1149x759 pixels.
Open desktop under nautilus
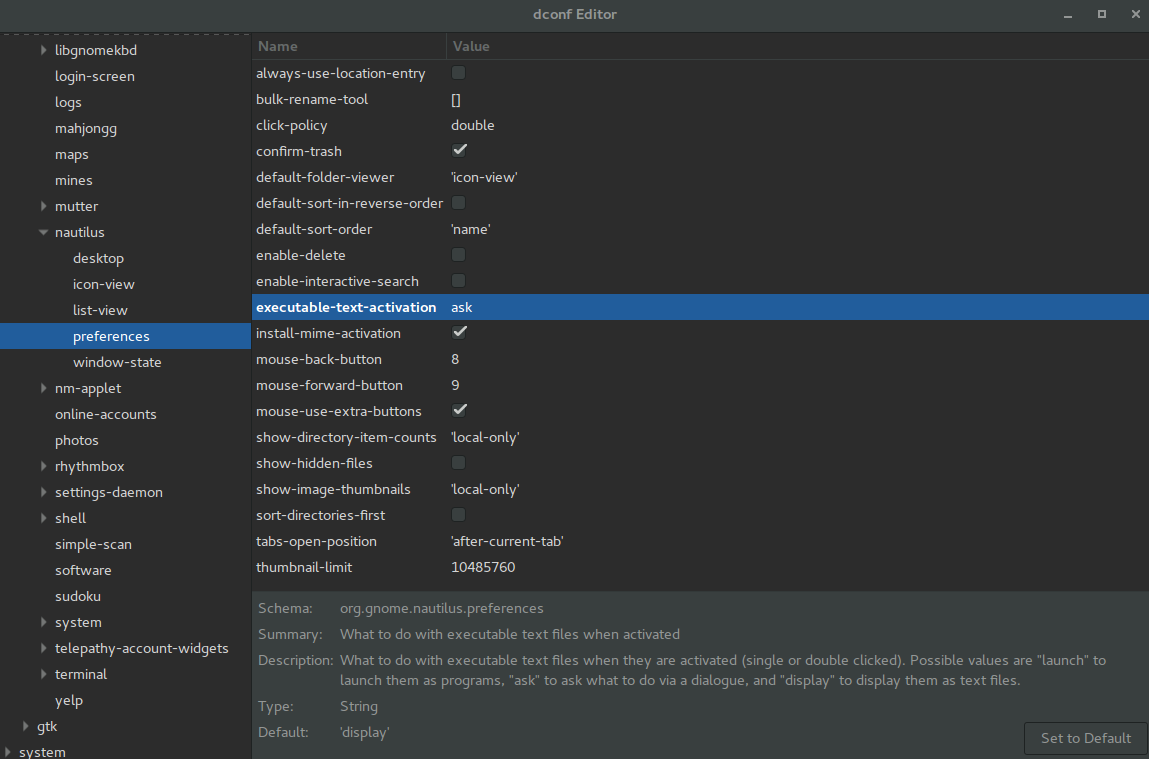[98, 259]
